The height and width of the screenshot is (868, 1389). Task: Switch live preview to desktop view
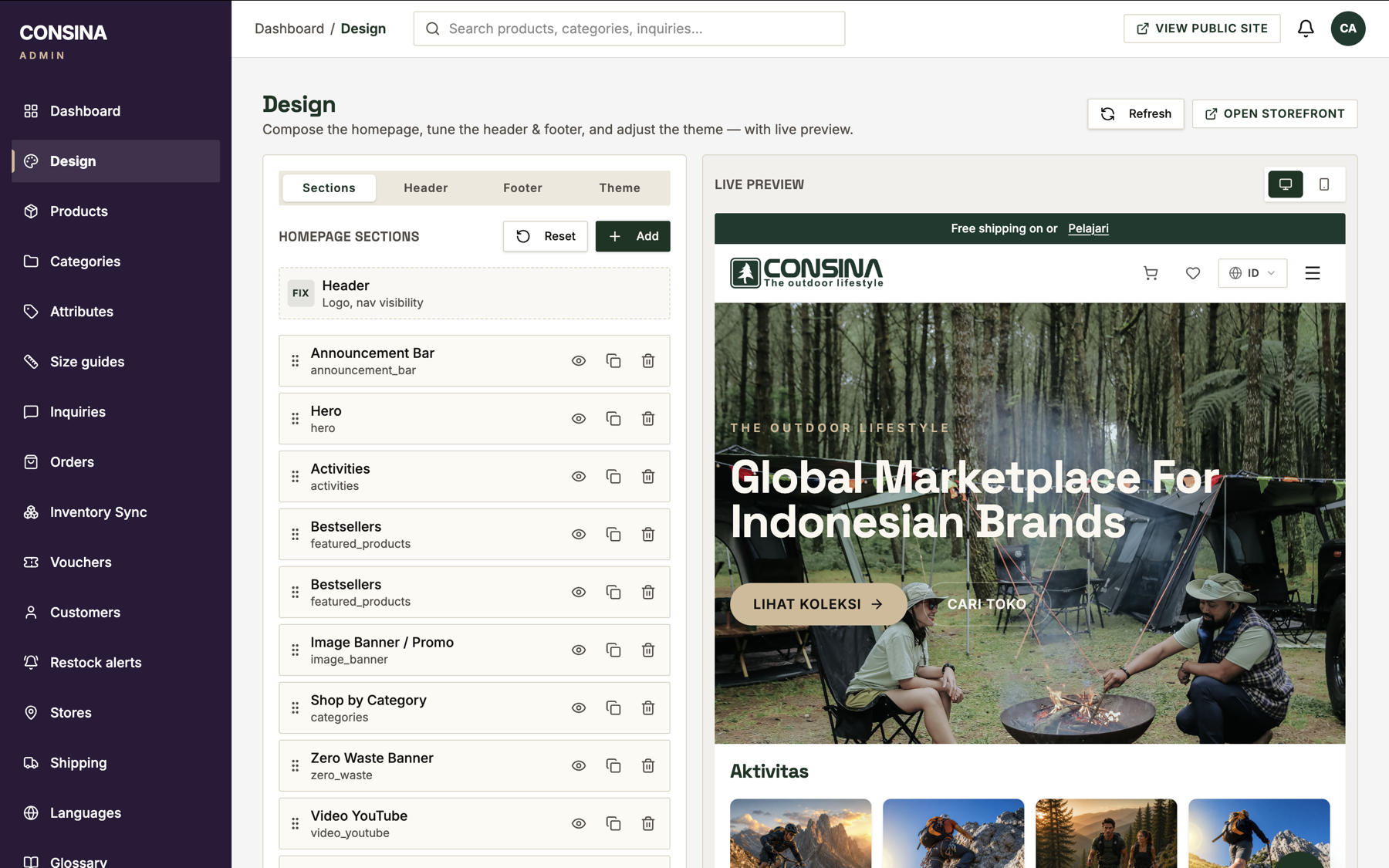coord(1286,184)
